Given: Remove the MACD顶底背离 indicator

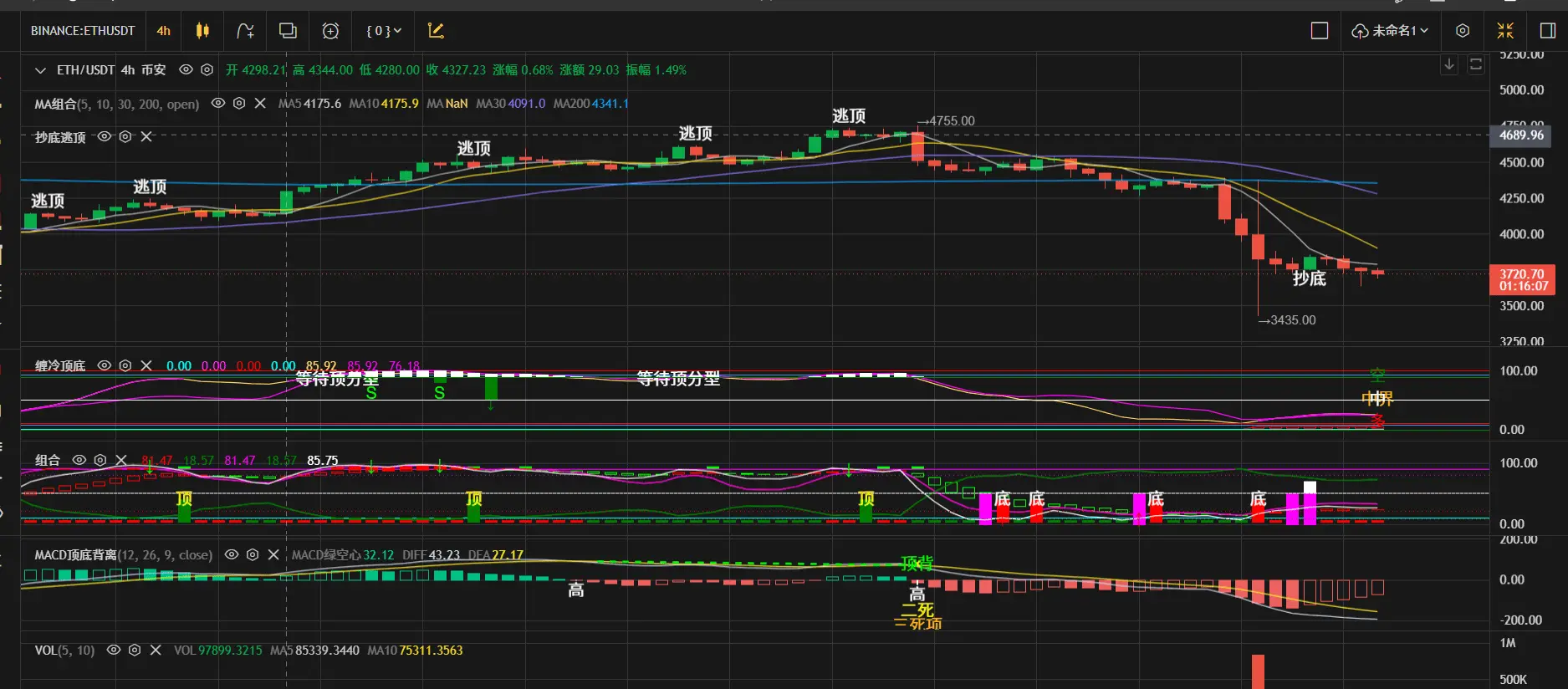Looking at the screenshot, I should pos(273,554).
